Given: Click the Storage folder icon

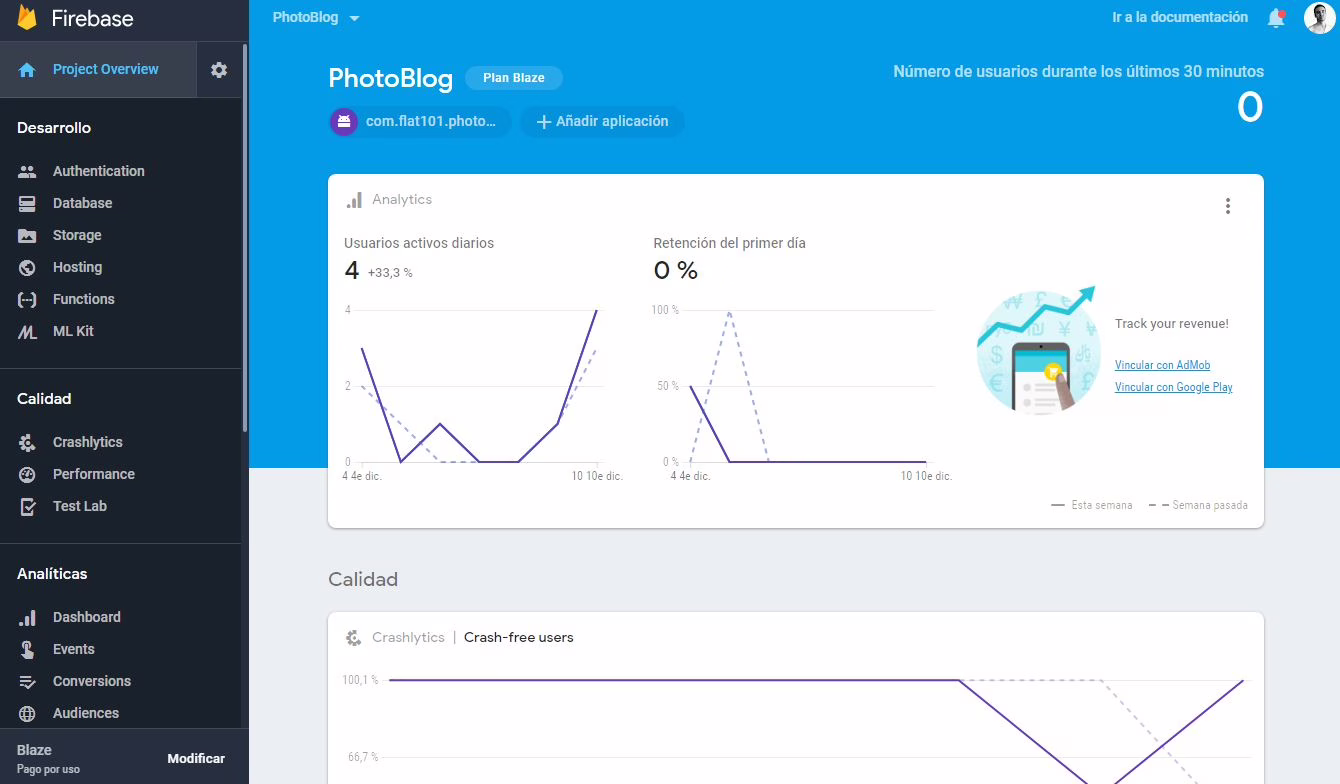Looking at the screenshot, I should 28,236.
